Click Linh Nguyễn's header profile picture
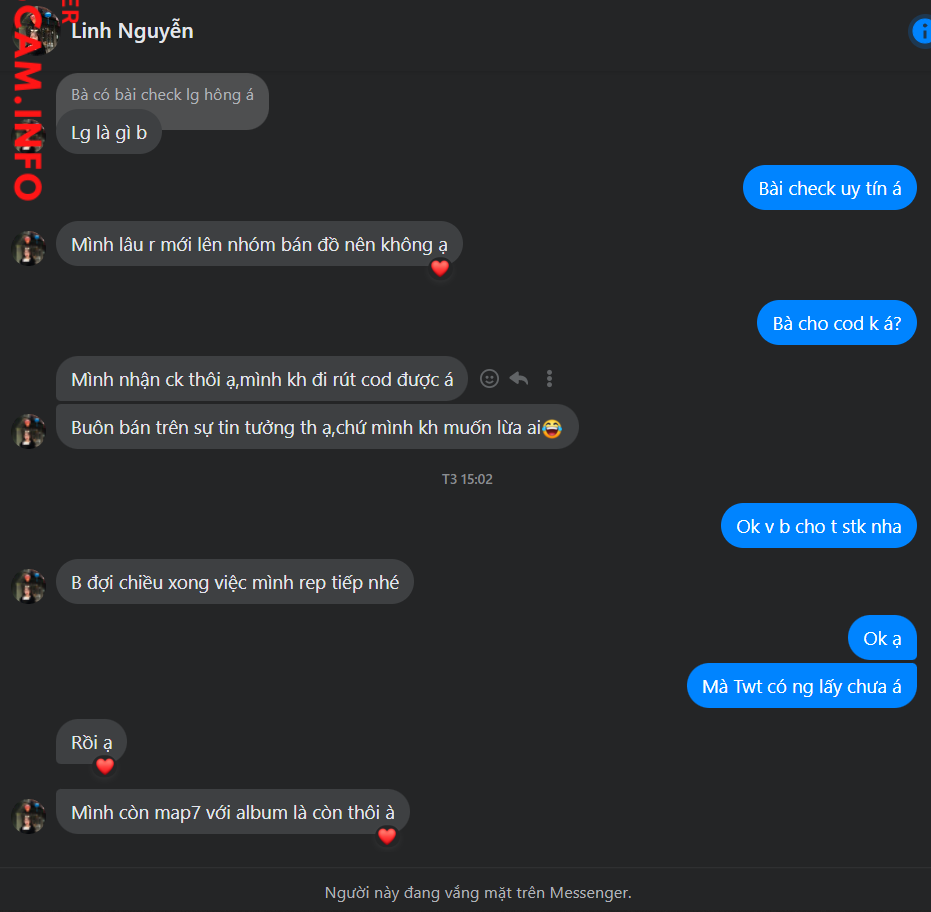The height and width of the screenshot is (912, 931). click(x=37, y=31)
